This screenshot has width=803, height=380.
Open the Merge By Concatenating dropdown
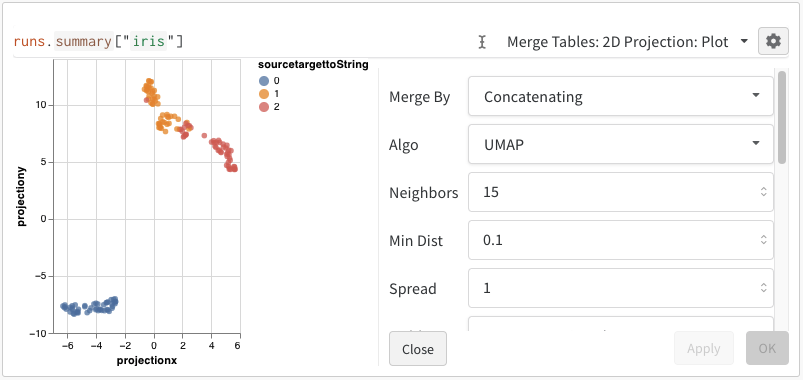pyautogui.click(x=620, y=96)
